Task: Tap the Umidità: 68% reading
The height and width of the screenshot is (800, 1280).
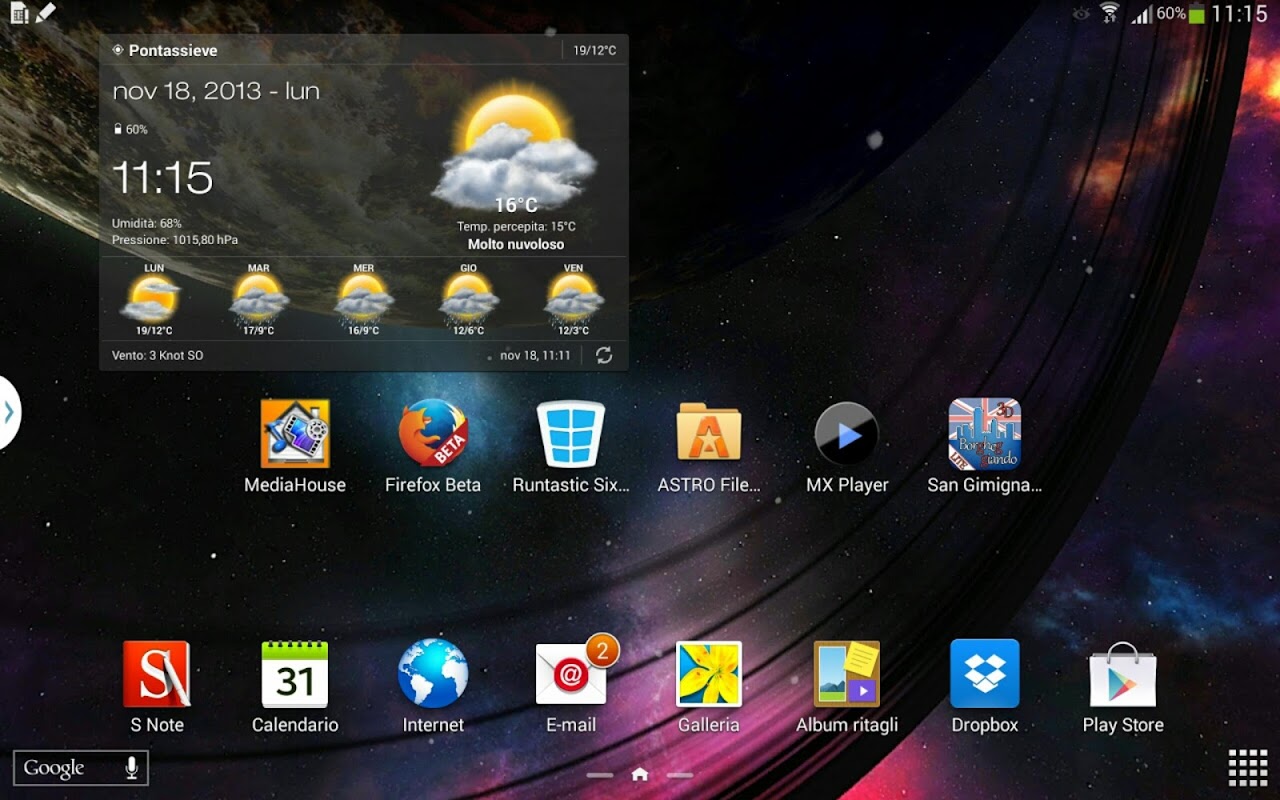Action: pyautogui.click(x=147, y=223)
